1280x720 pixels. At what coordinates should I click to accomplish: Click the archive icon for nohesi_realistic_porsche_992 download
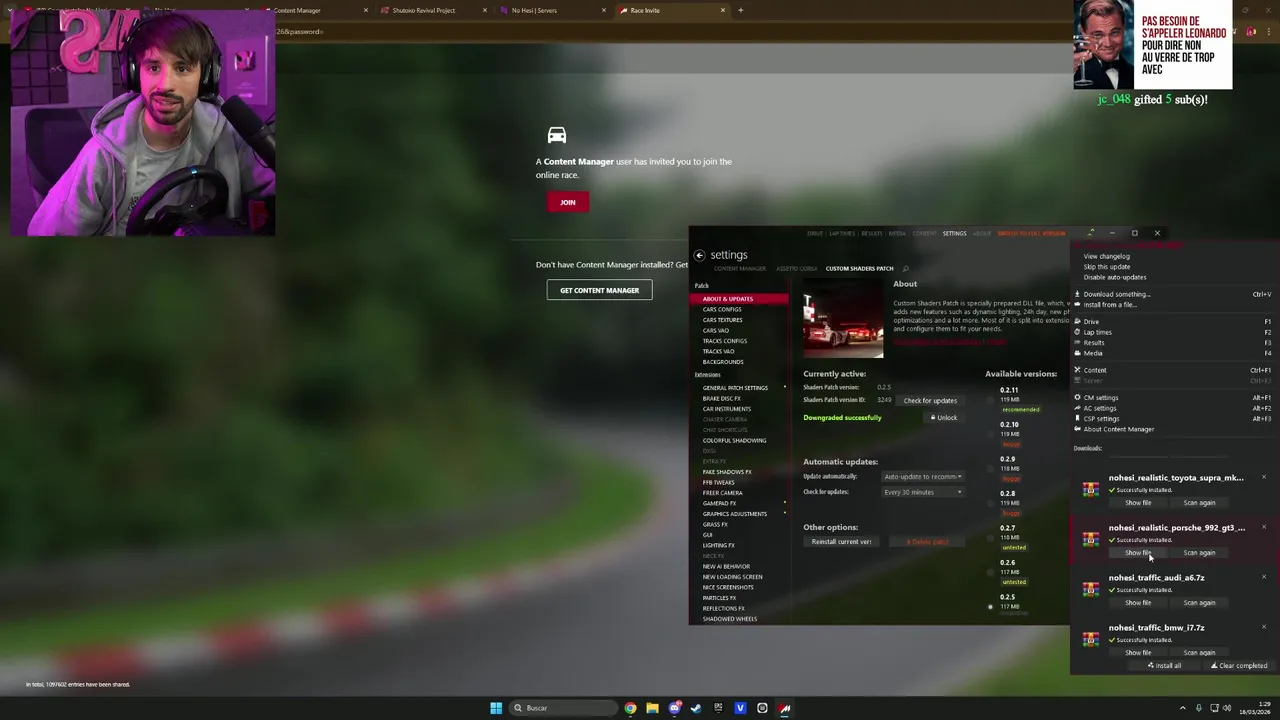[1090, 539]
